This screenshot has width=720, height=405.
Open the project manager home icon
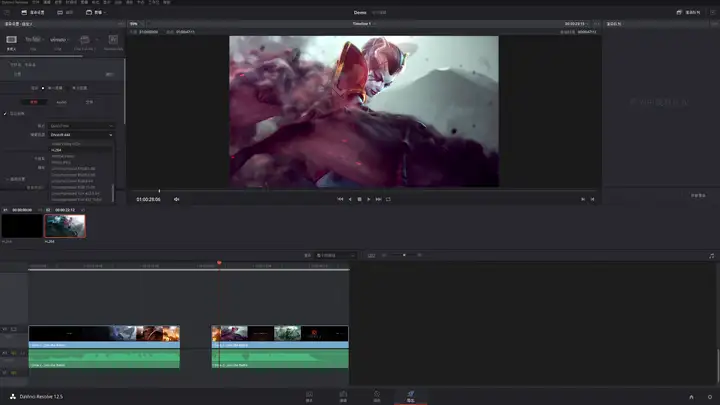pyautogui.click(x=691, y=397)
